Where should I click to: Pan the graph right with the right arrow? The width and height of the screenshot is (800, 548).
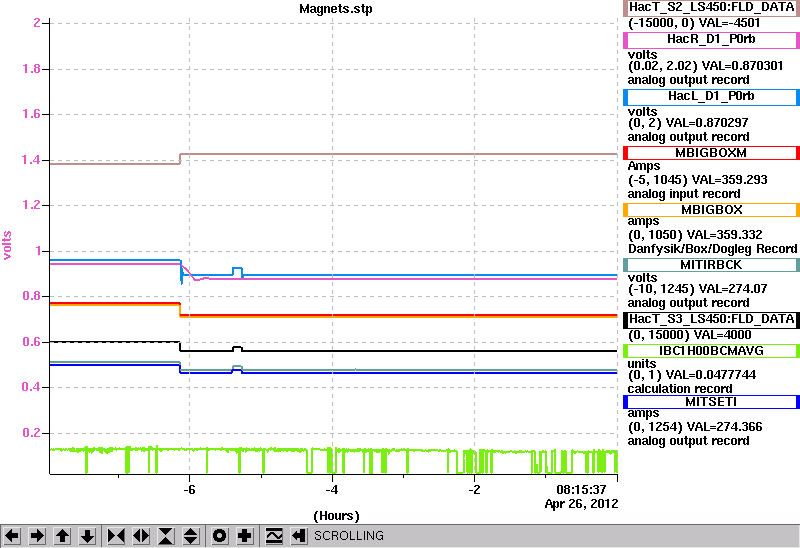coord(37,536)
